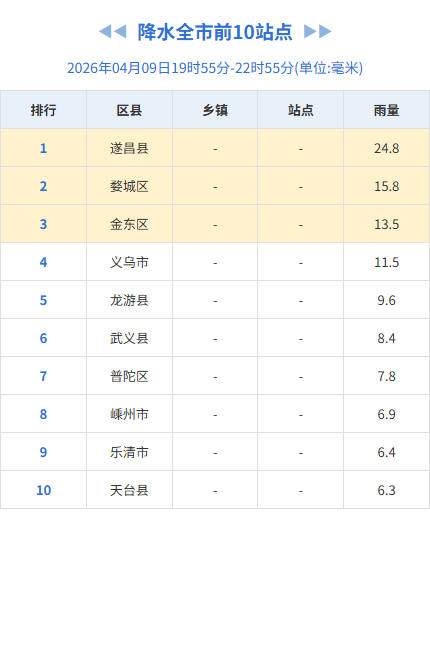Select the 武义县 cell
Viewport: 430px width, 650px height.
[129, 338]
